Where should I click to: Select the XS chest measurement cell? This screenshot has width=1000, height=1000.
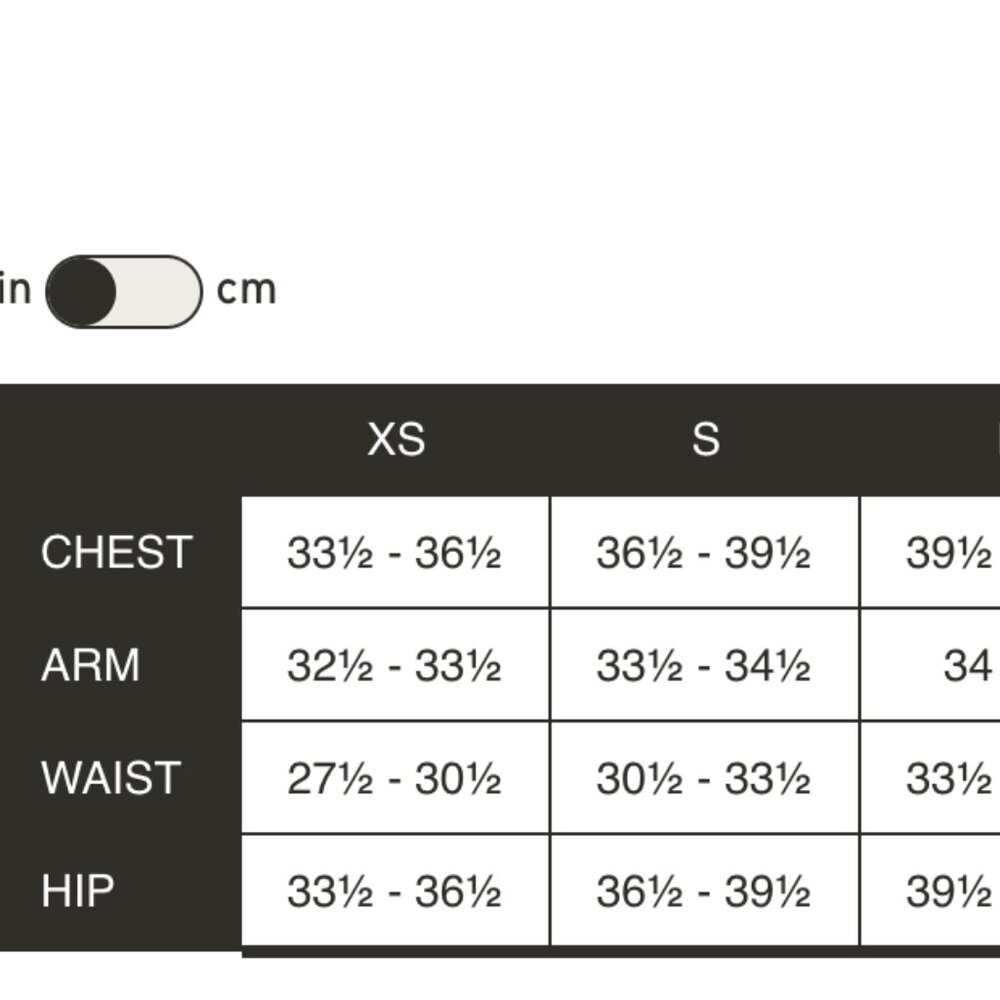click(395, 553)
